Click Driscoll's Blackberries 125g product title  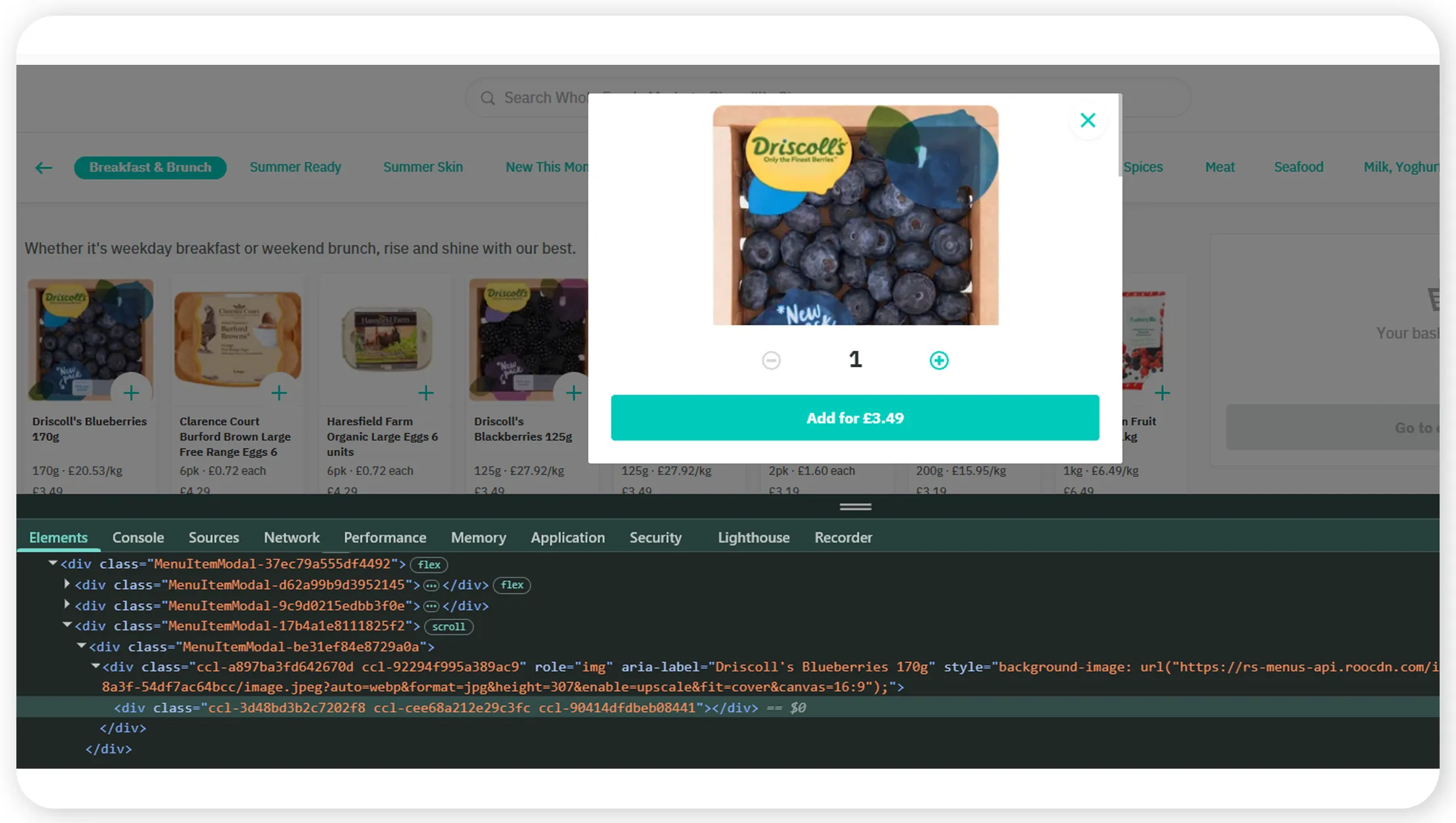(523, 429)
